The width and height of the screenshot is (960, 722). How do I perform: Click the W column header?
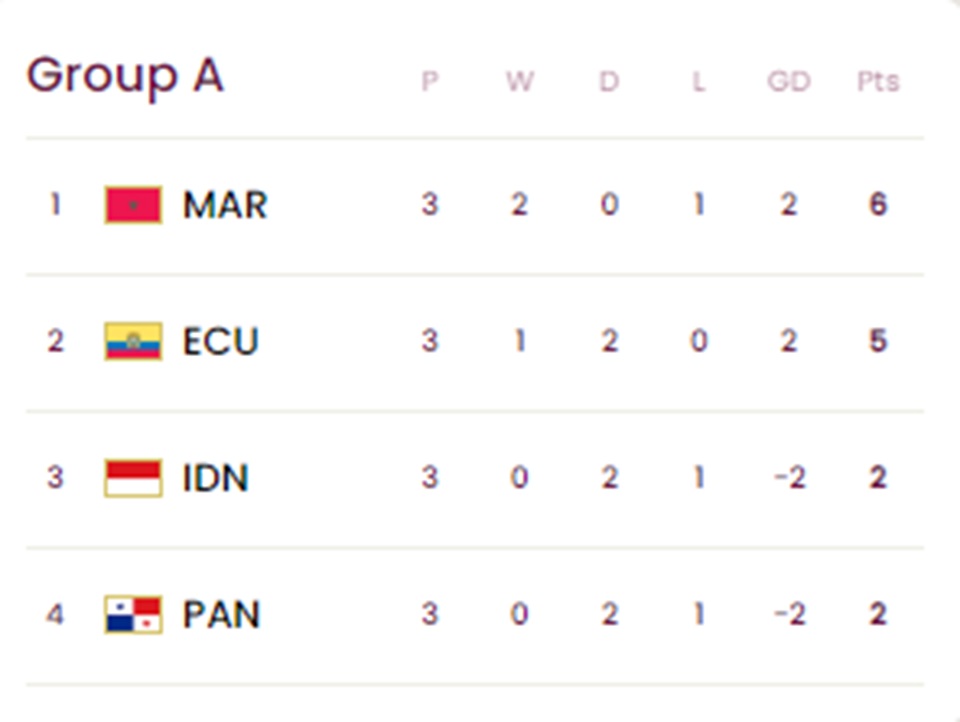(x=519, y=81)
